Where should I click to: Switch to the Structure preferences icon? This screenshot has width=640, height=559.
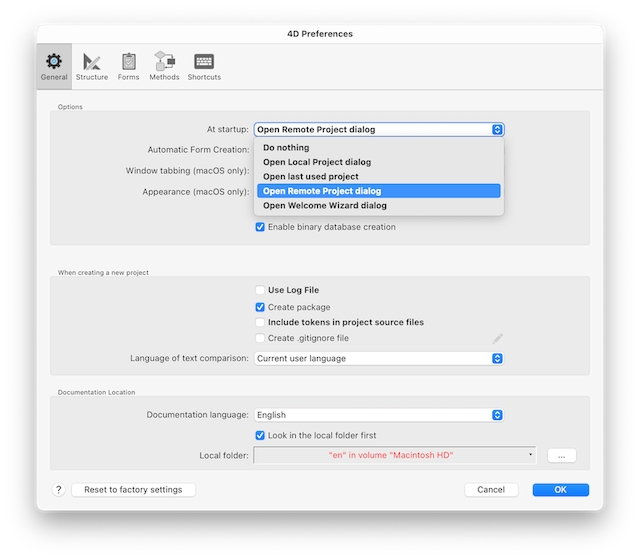click(92, 66)
